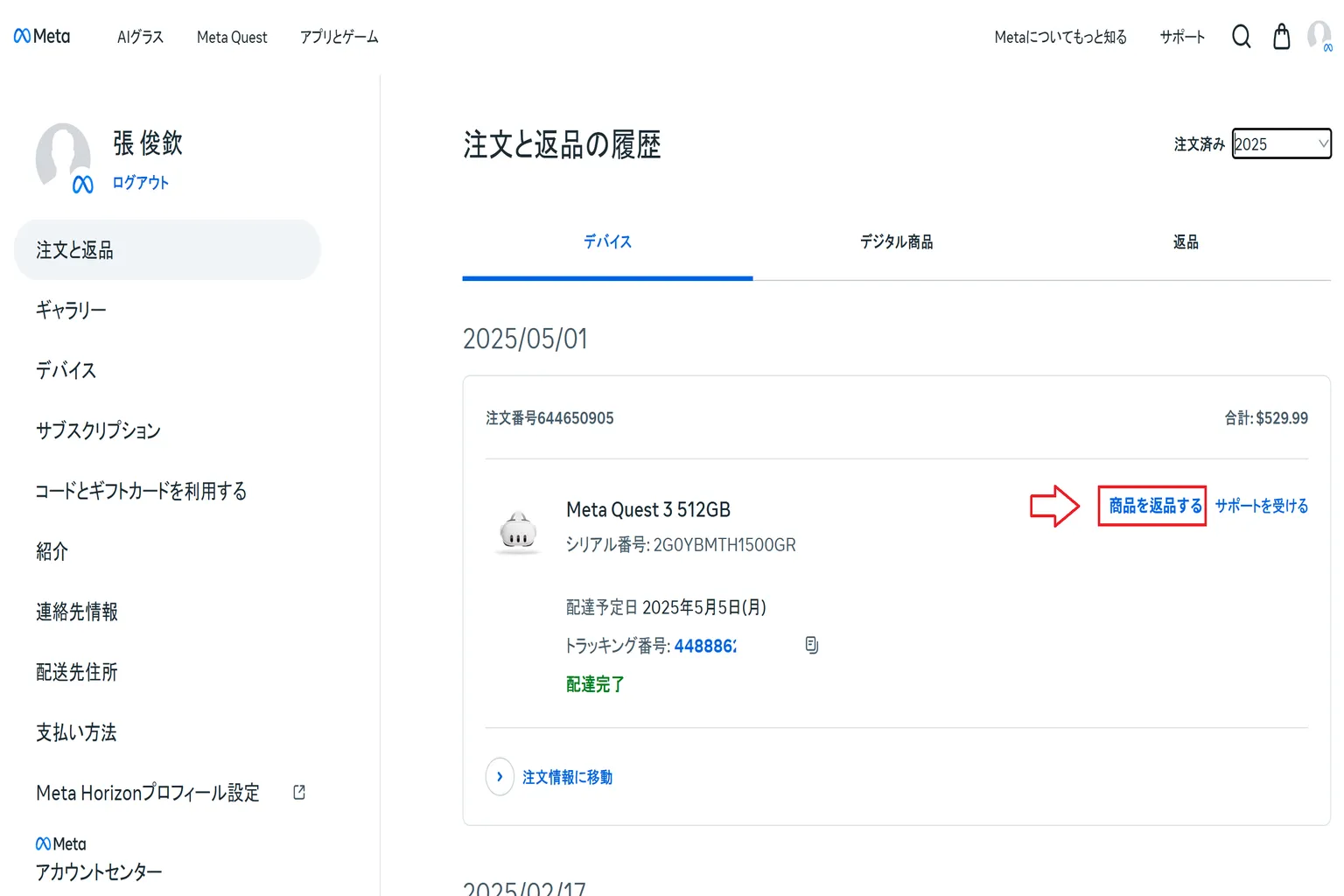Viewport: 1344px width, 896px height.
Task: Open Meta アカウントセンター at sidebar bottom
Action: 98,859
